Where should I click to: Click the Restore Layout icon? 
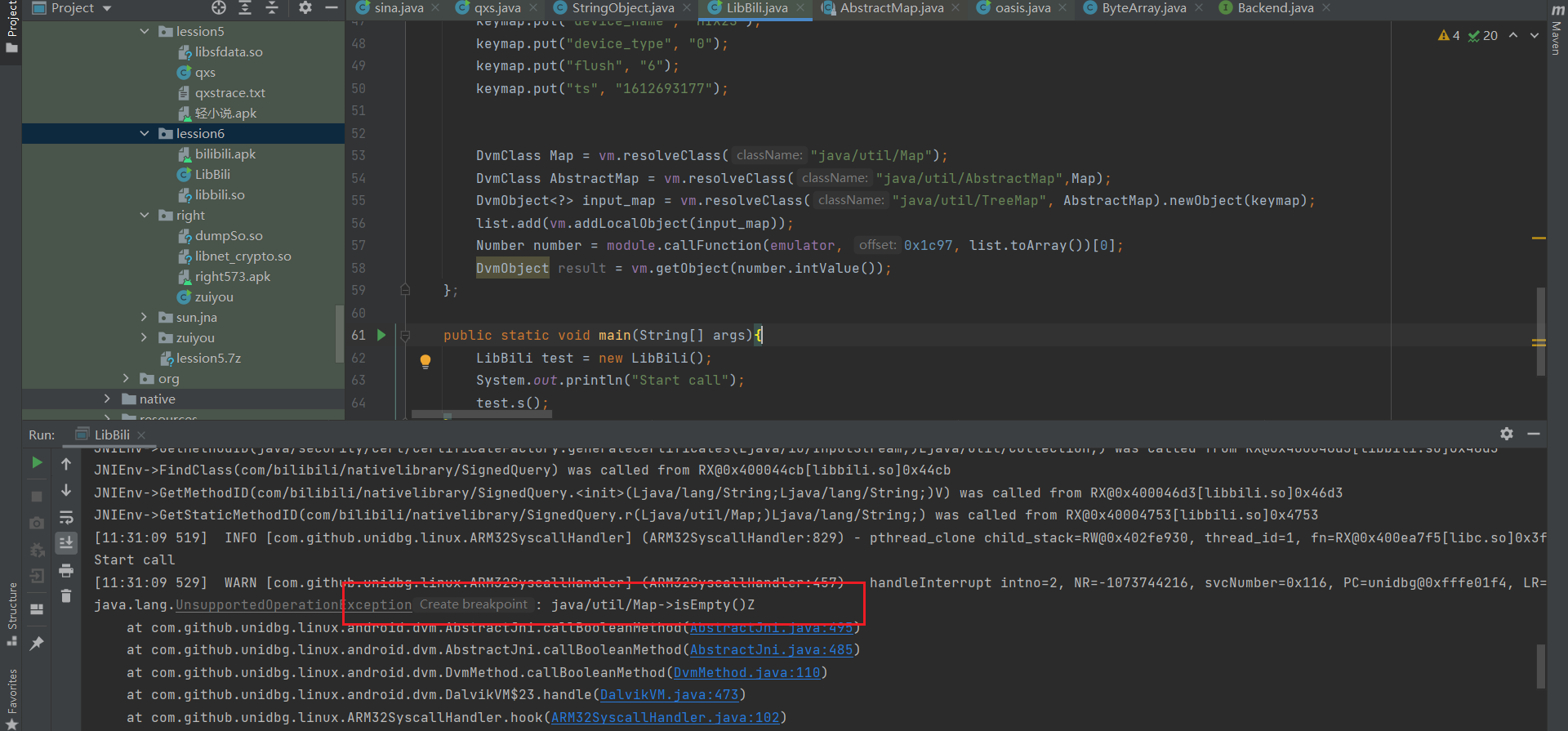pos(37,609)
